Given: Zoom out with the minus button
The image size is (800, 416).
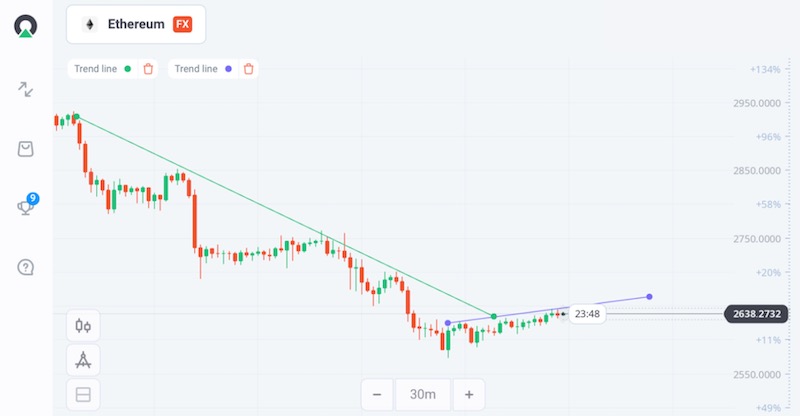Looking at the screenshot, I should point(377,394).
